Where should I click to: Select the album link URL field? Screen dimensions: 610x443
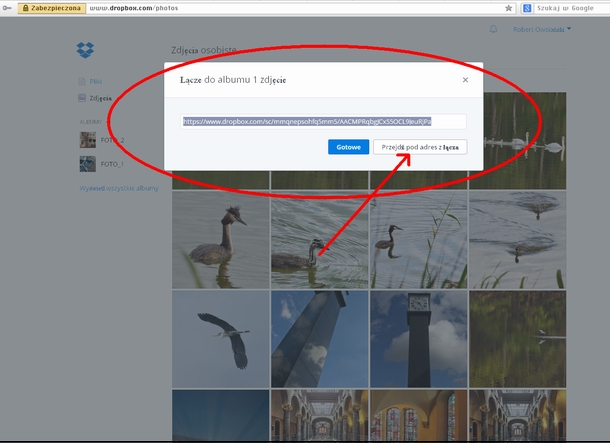point(323,122)
